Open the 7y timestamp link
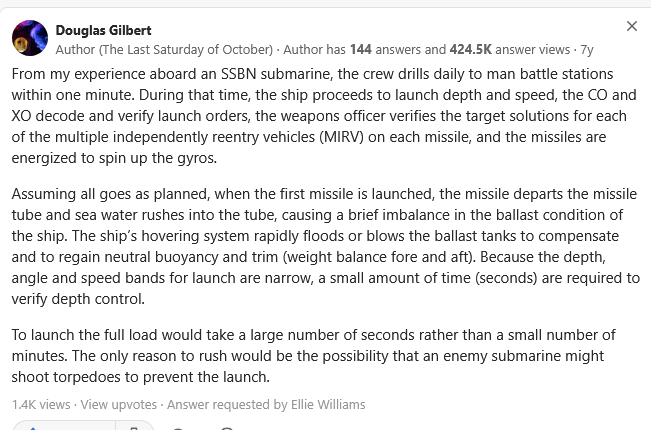The width and height of the screenshot is (651, 430). click(x=587, y=50)
